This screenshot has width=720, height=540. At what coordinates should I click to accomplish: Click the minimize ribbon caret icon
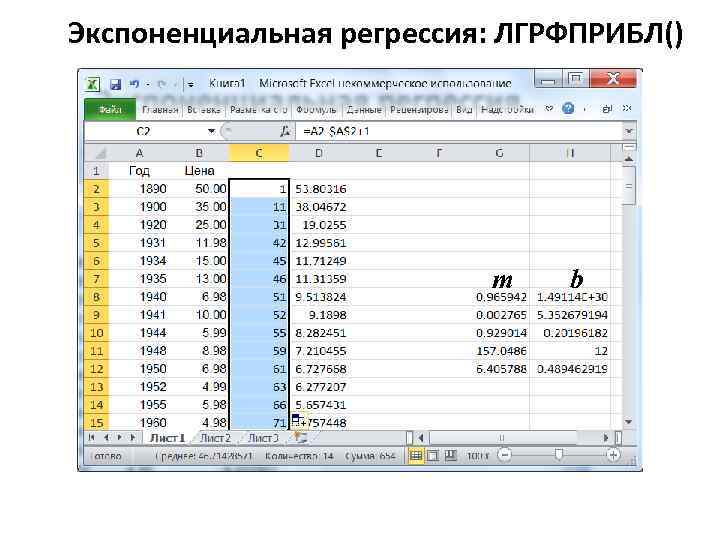click(x=549, y=109)
